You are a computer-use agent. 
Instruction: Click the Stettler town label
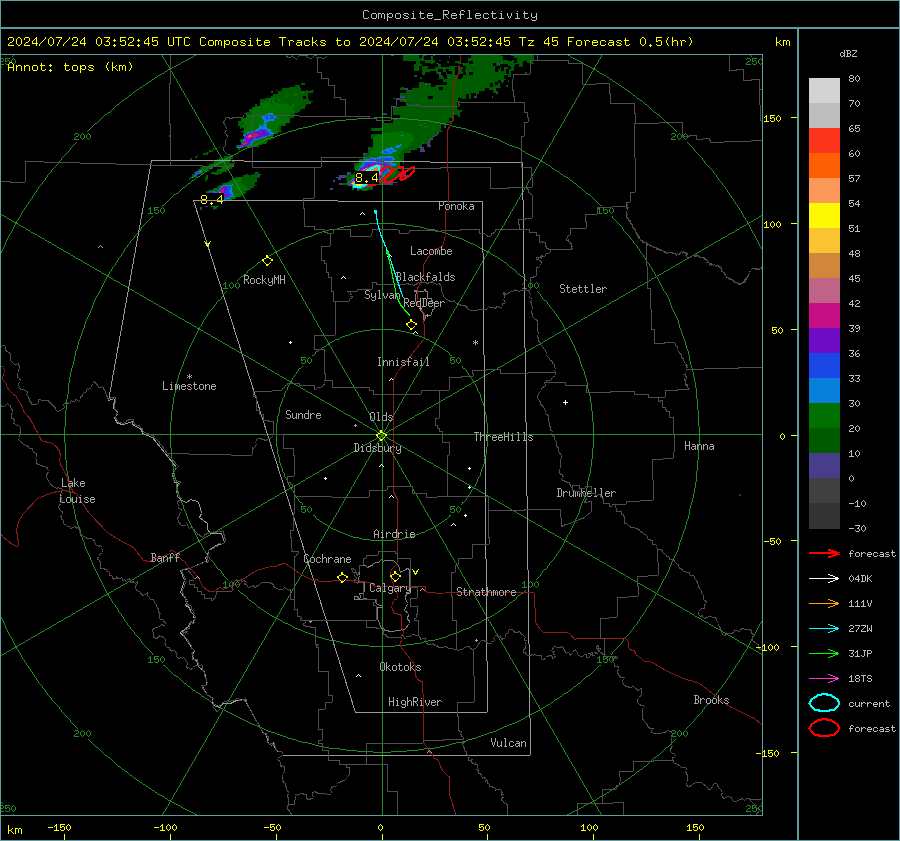tap(583, 289)
